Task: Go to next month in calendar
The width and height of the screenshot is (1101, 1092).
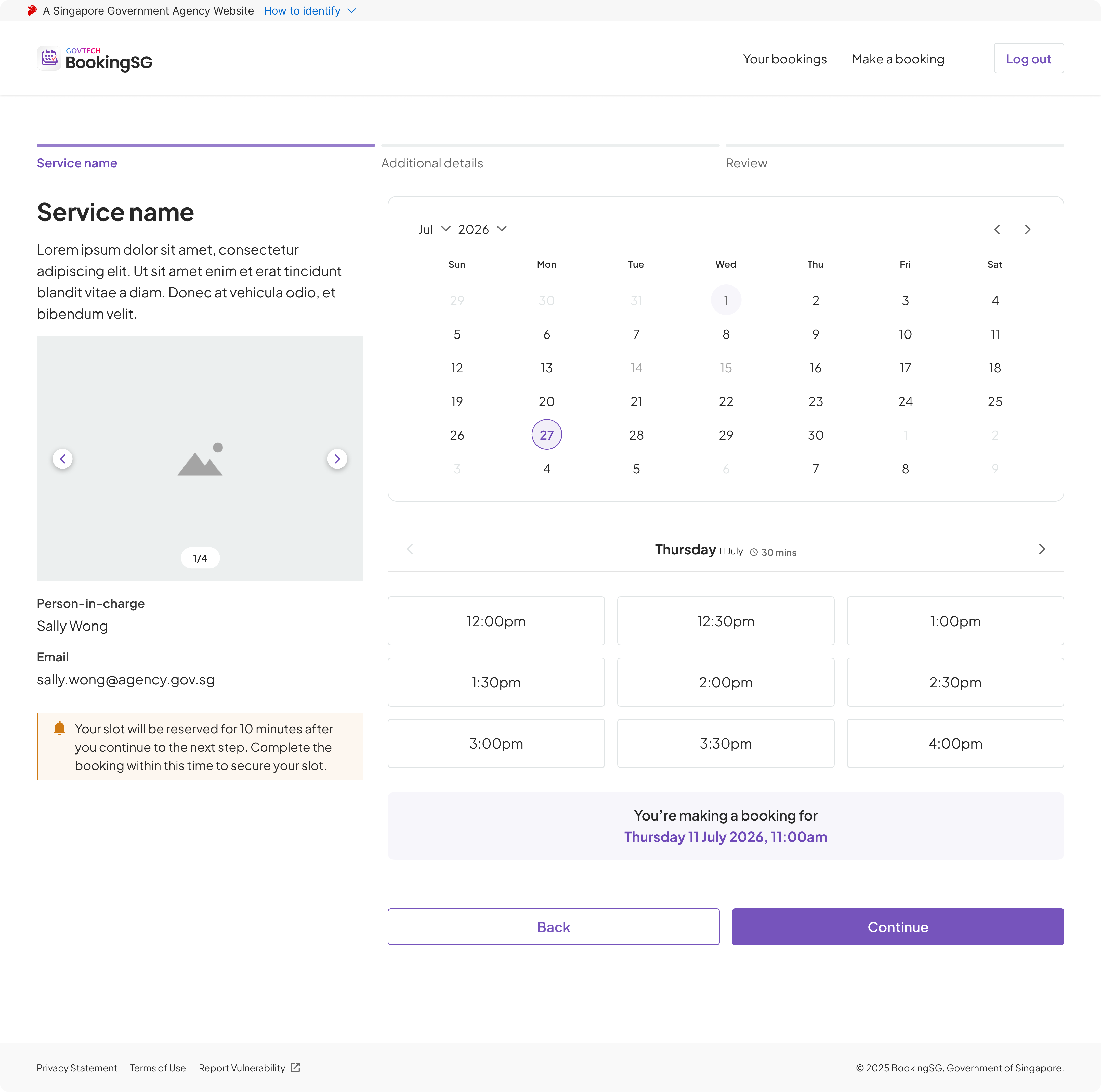Action: point(1028,229)
